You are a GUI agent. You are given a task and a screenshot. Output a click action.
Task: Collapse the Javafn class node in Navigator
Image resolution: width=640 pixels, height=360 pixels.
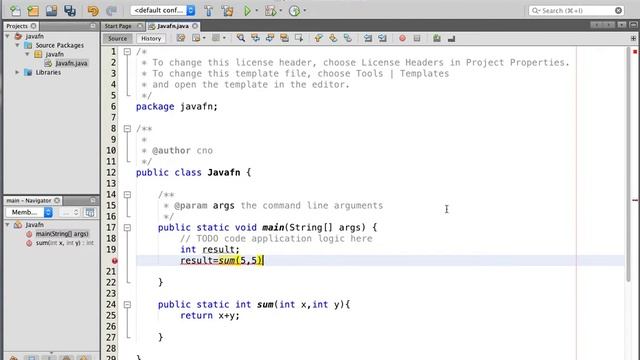coord(7,224)
